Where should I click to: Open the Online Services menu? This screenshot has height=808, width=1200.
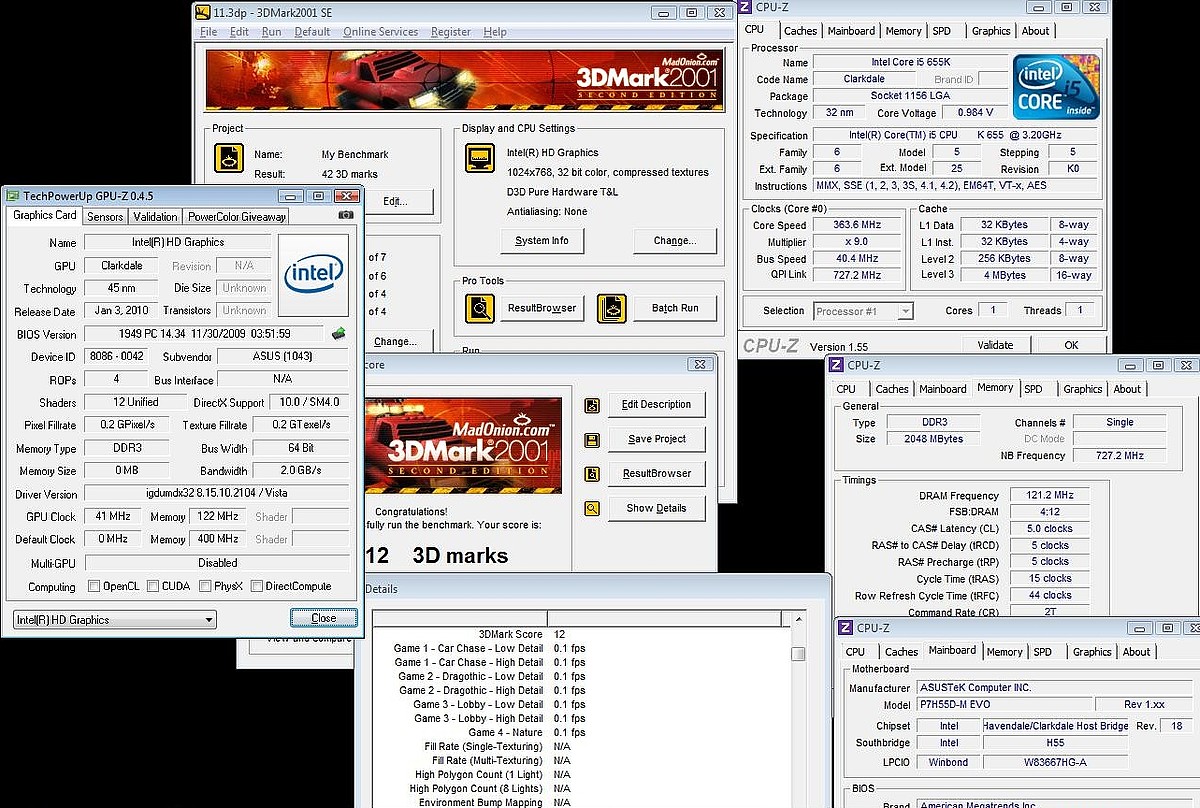tap(380, 32)
